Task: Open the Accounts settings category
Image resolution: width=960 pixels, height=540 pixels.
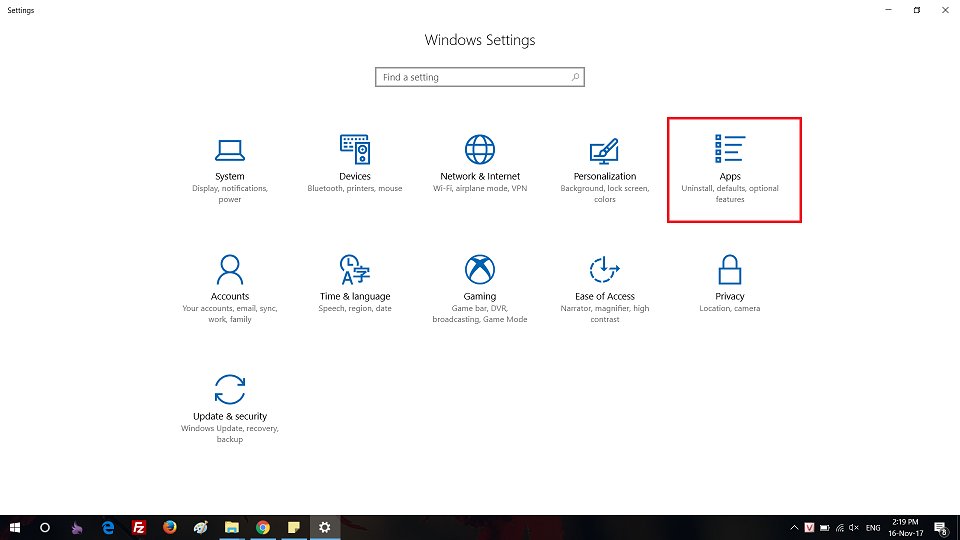Action: (230, 289)
